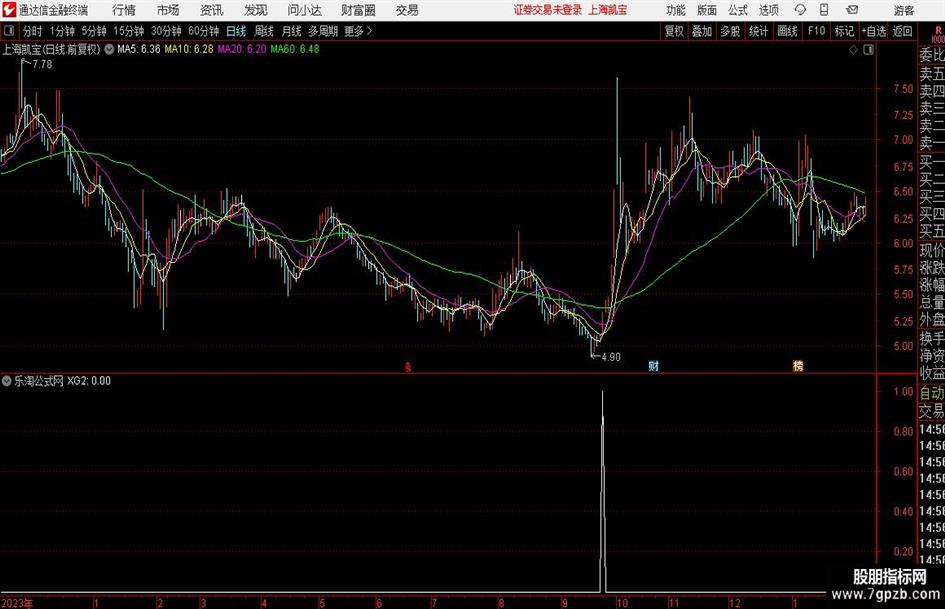The width and height of the screenshot is (945, 609).
Task: Switch to the 月线 monthly tab
Action: point(292,31)
